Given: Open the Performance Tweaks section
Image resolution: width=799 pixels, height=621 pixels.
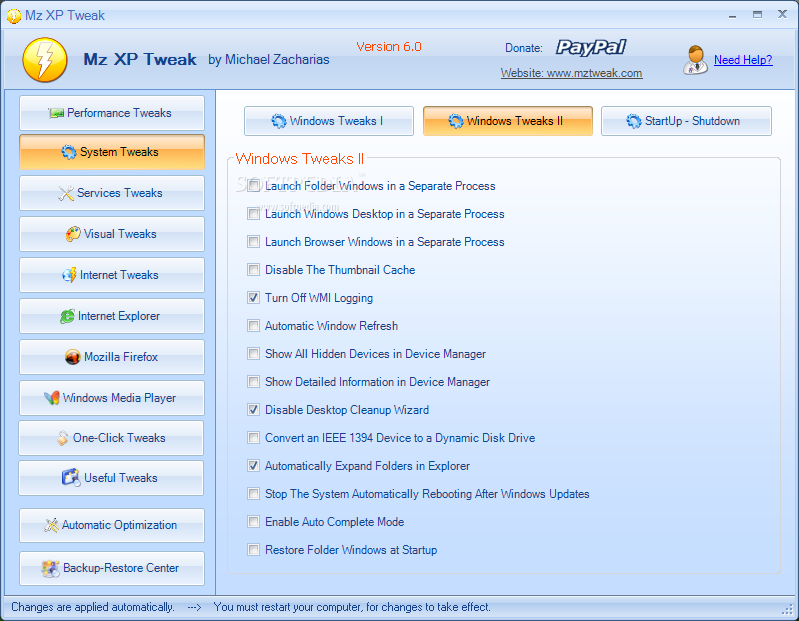Looking at the screenshot, I should tap(112, 113).
